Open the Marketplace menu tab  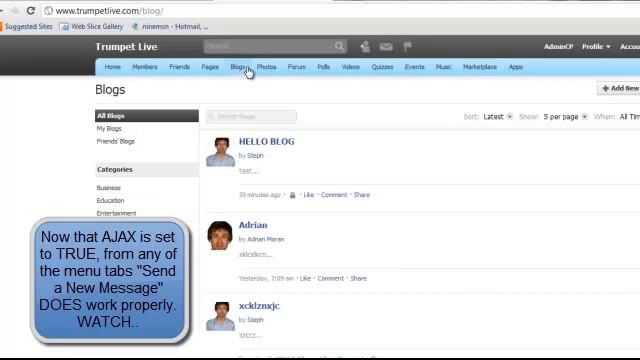pyautogui.click(x=480, y=67)
